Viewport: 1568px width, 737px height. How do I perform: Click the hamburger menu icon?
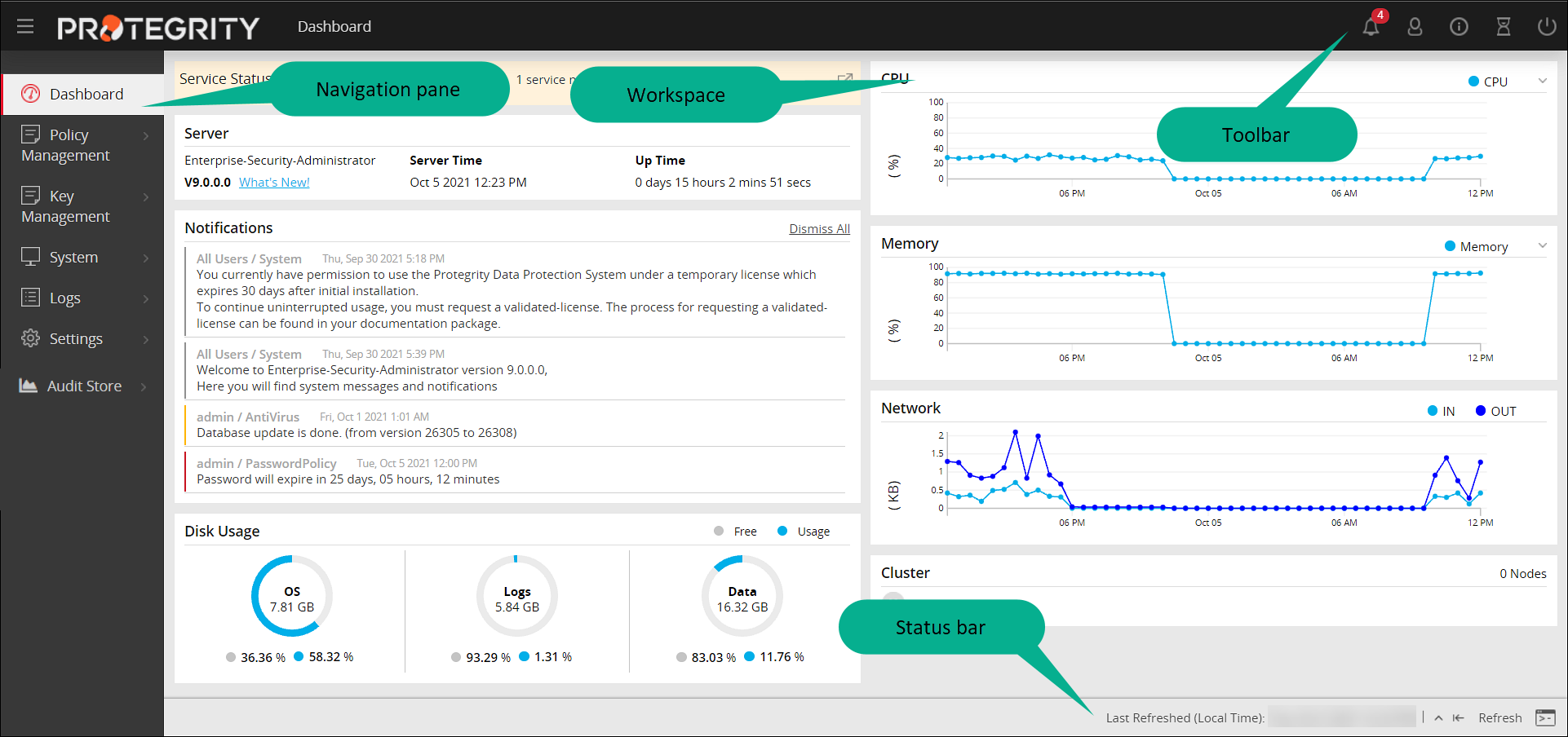tap(25, 26)
